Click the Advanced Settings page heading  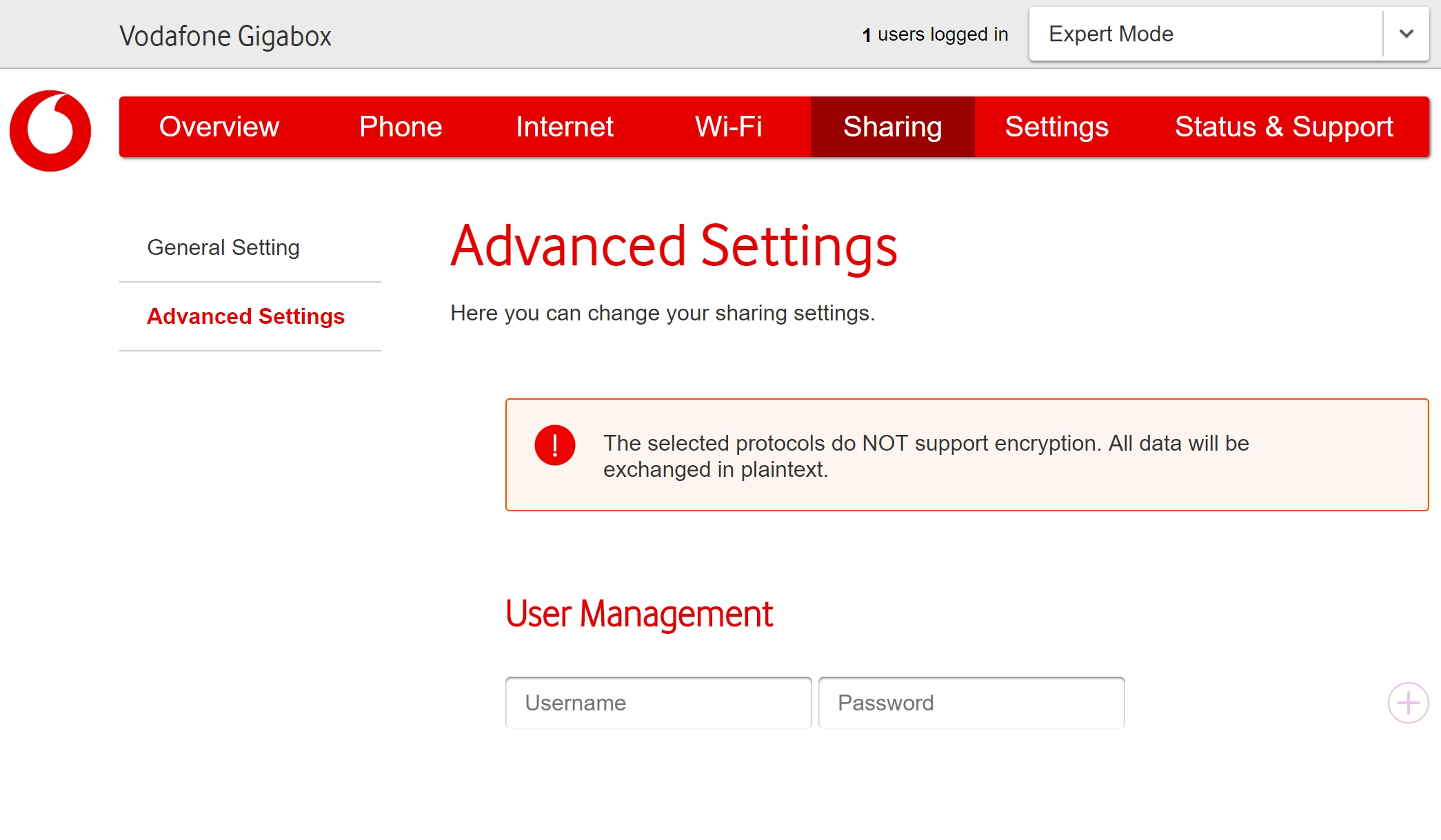tap(674, 247)
